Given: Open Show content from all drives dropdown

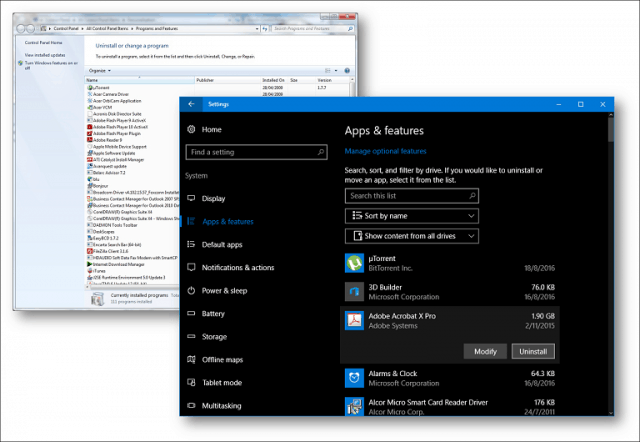Looking at the screenshot, I should pyautogui.click(x=411, y=236).
